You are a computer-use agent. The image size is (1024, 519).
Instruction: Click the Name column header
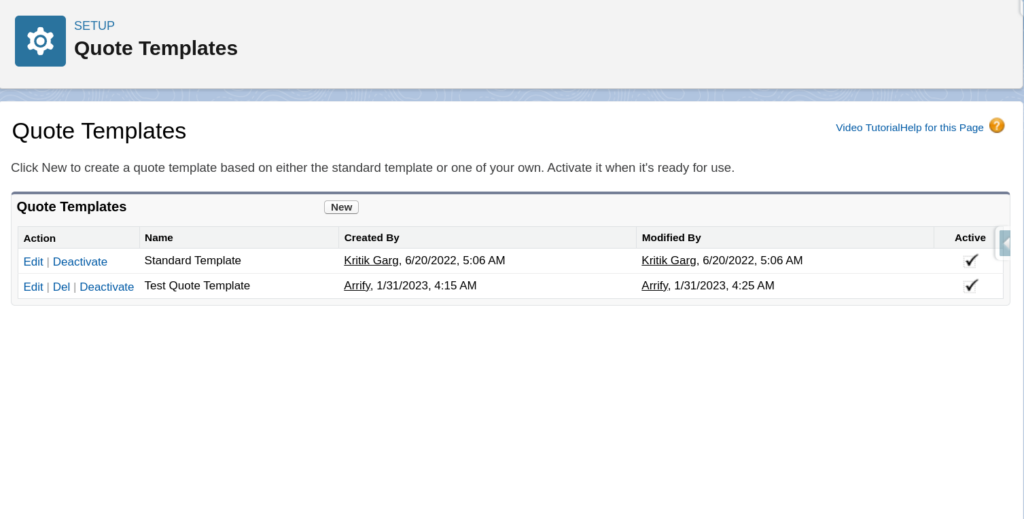coord(159,238)
